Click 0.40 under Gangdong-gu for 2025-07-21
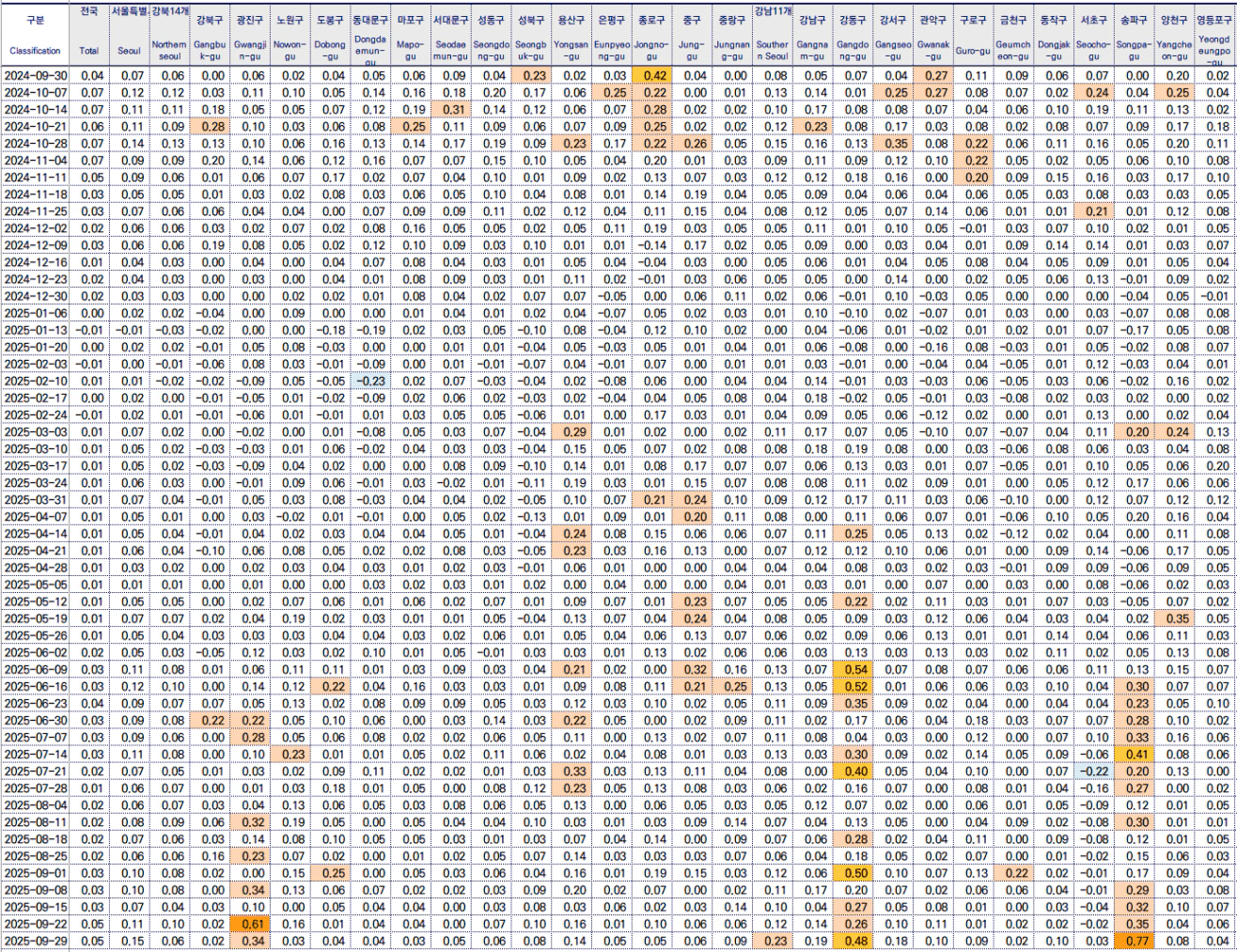The height and width of the screenshot is (952, 1237). (x=853, y=771)
